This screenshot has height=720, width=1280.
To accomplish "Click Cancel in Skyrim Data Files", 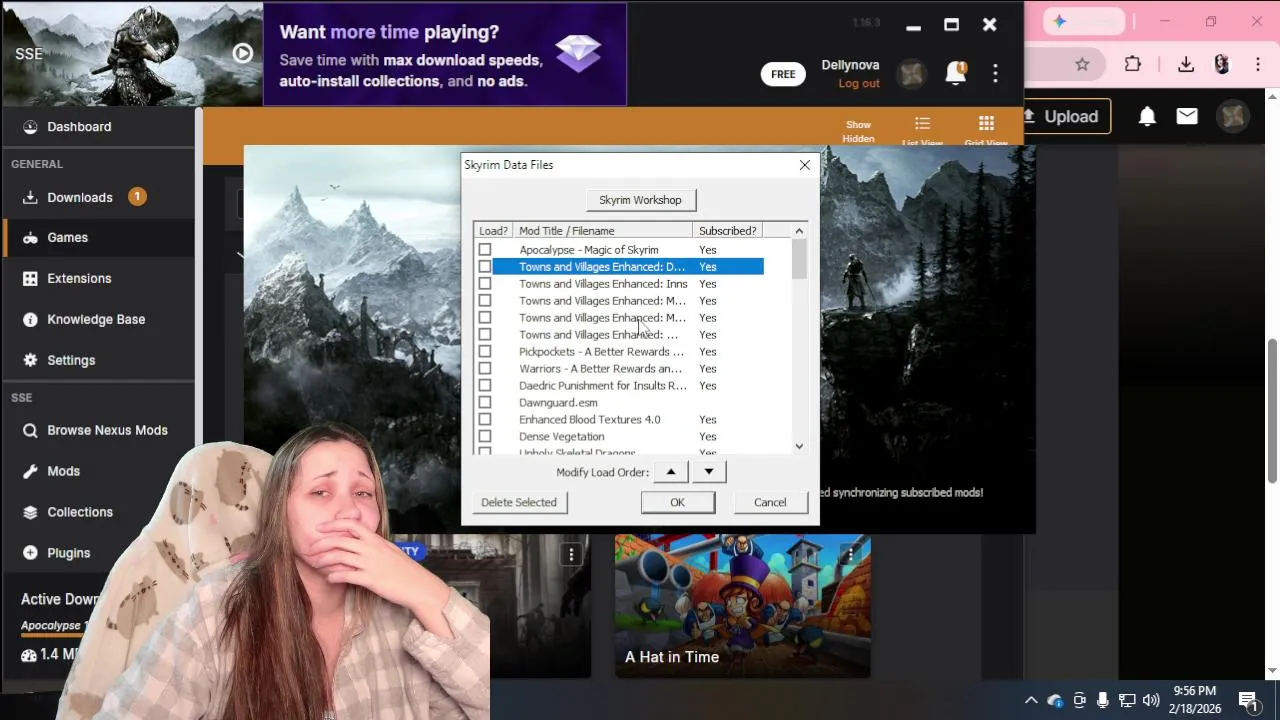I will pyautogui.click(x=770, y=502).
